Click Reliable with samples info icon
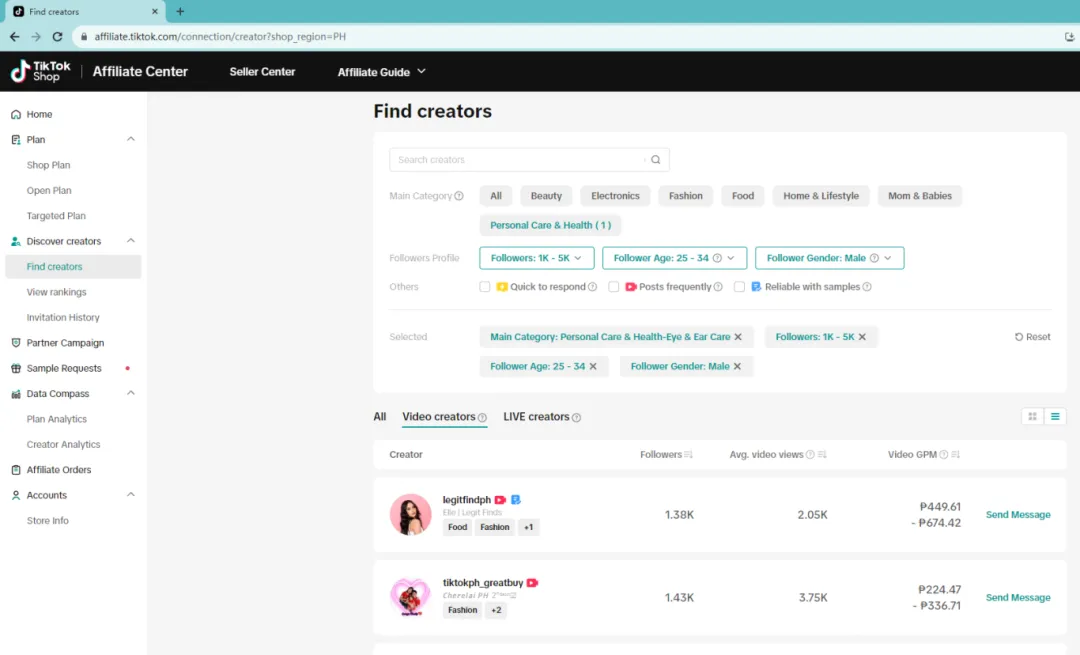Screen dimensions: 1080x655 click(867, 287)
